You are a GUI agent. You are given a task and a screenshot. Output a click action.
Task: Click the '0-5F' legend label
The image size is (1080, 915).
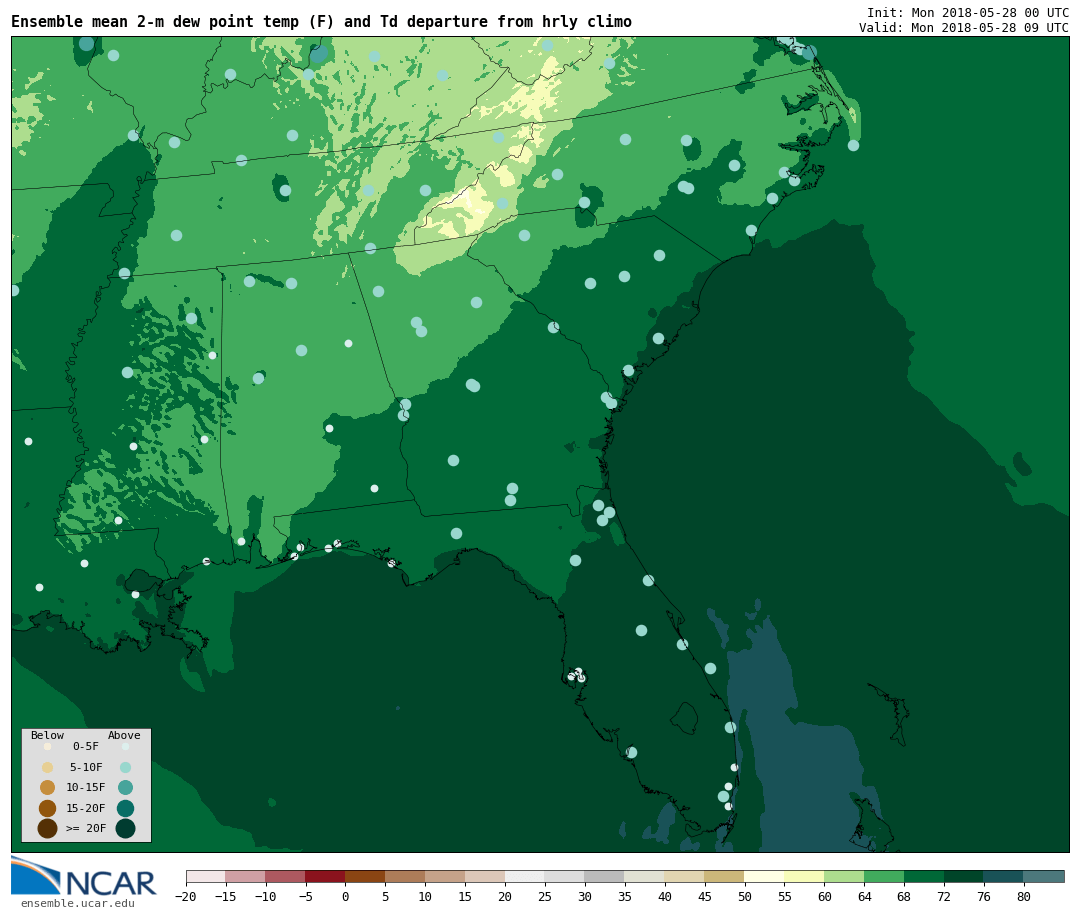click(x=86, y=746)
